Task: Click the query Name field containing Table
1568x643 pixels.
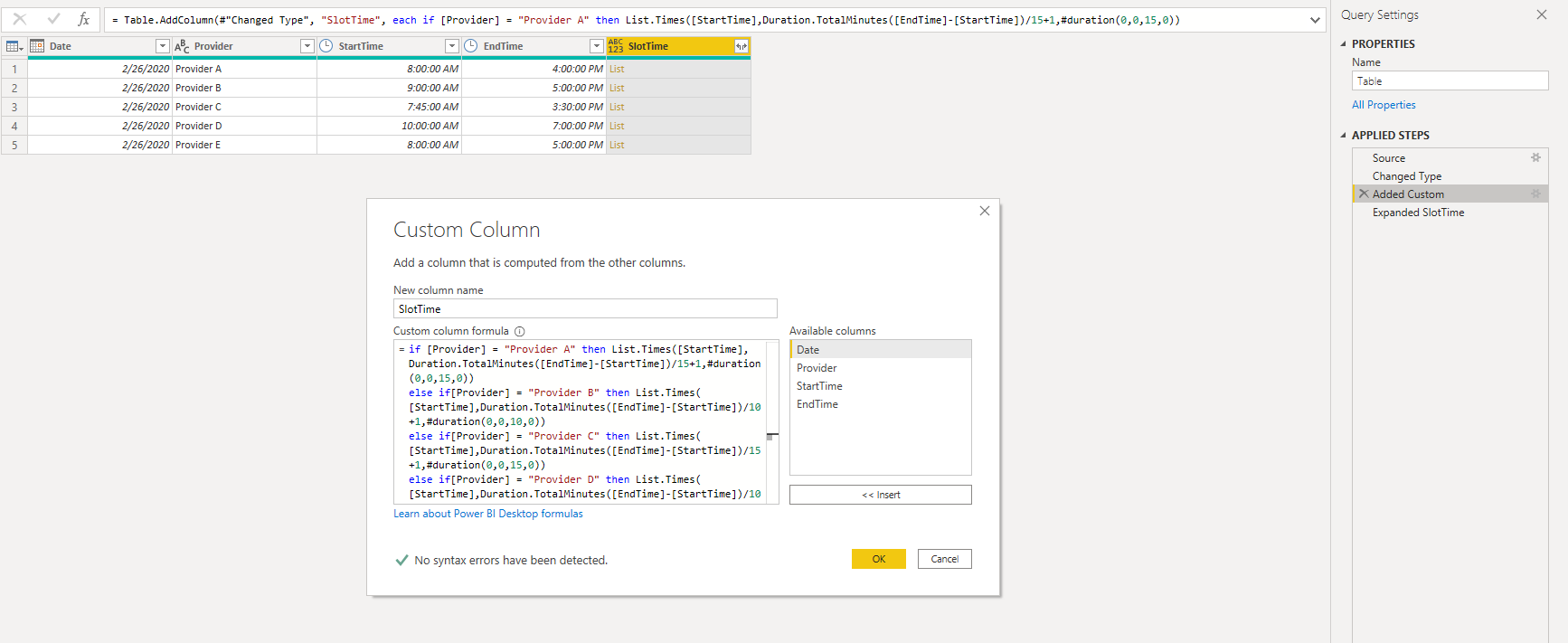Action: [1450, 80]
